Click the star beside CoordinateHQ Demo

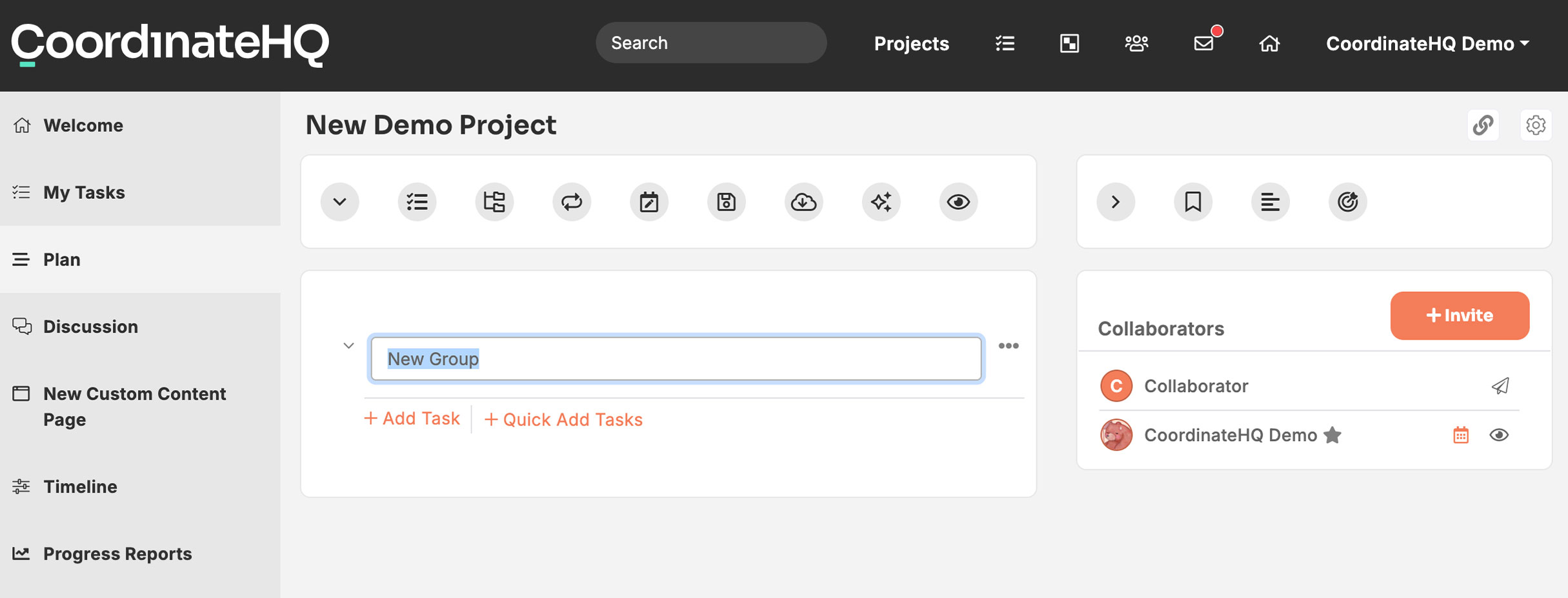point(1332,435)
